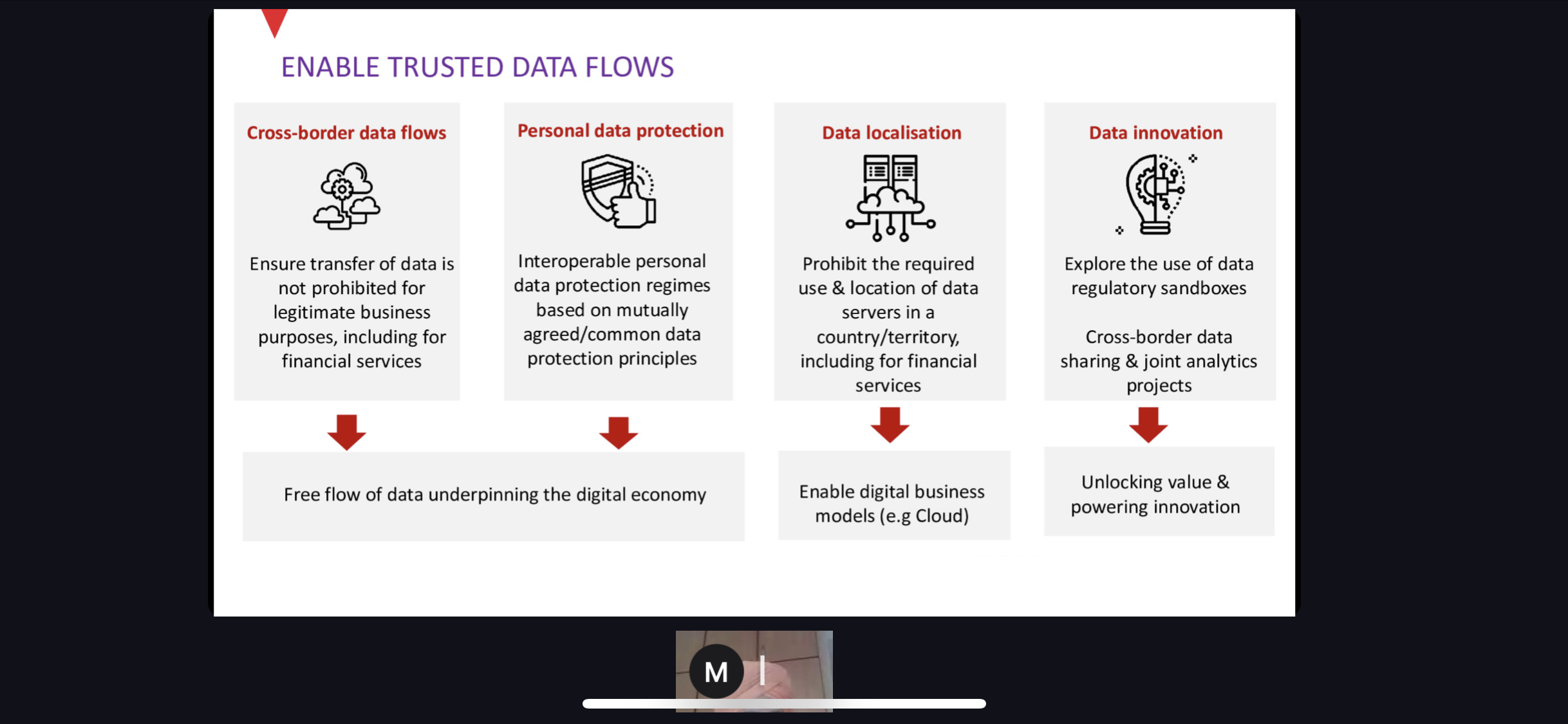Click the Free flow of data box
This screenshot has width=1568, height=724.
(494, 495)
